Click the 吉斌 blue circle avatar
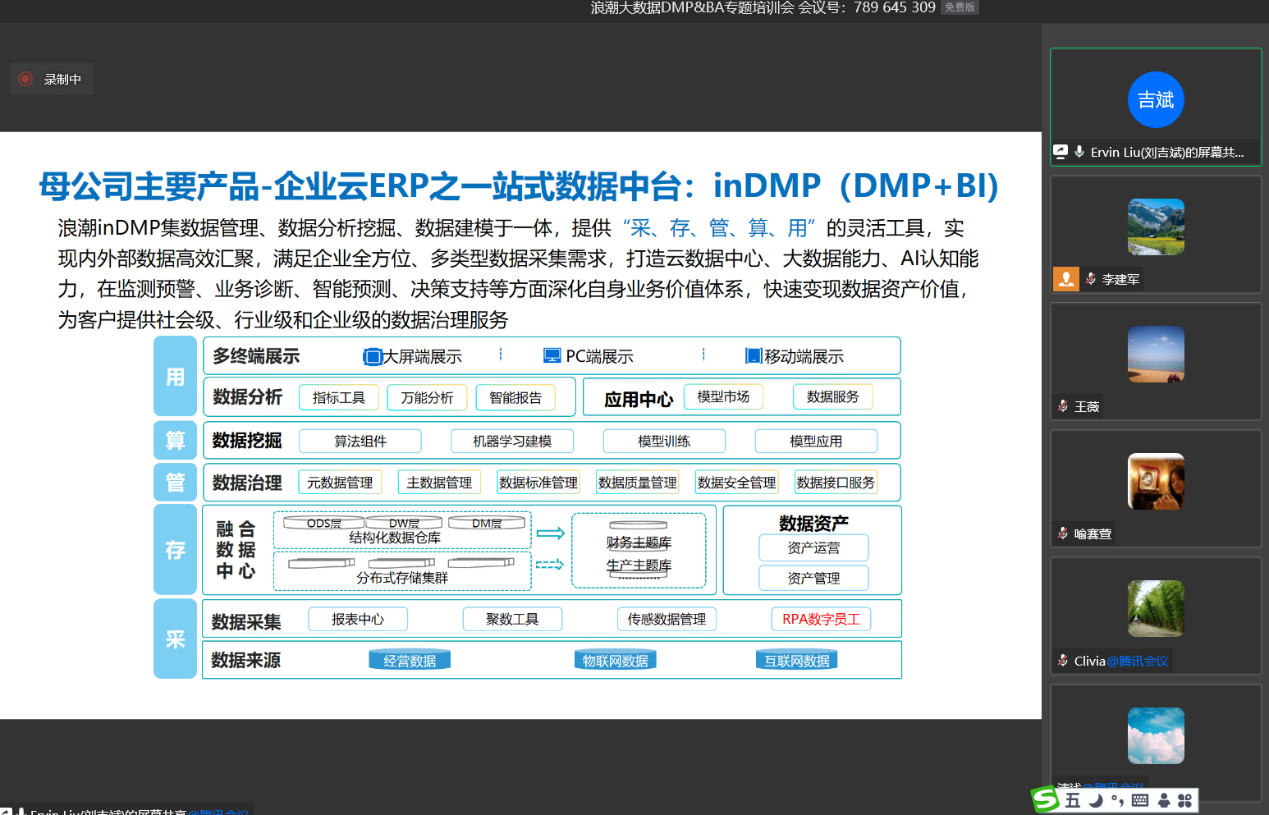The width and height of the screenshot is (1269, 815). point(1155,100)
